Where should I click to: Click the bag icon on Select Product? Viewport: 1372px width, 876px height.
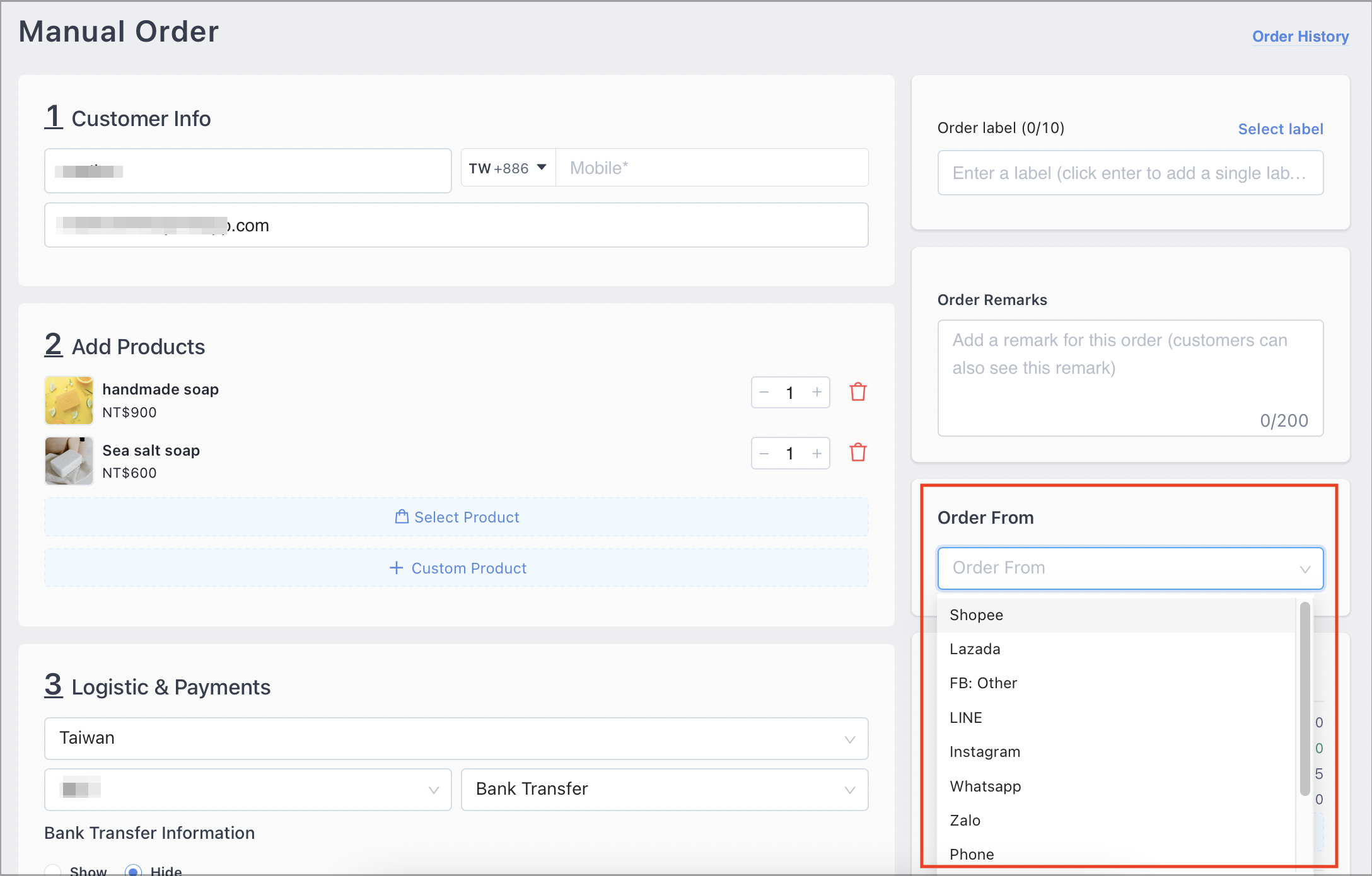pyautogui.click(x=402, y=517)
